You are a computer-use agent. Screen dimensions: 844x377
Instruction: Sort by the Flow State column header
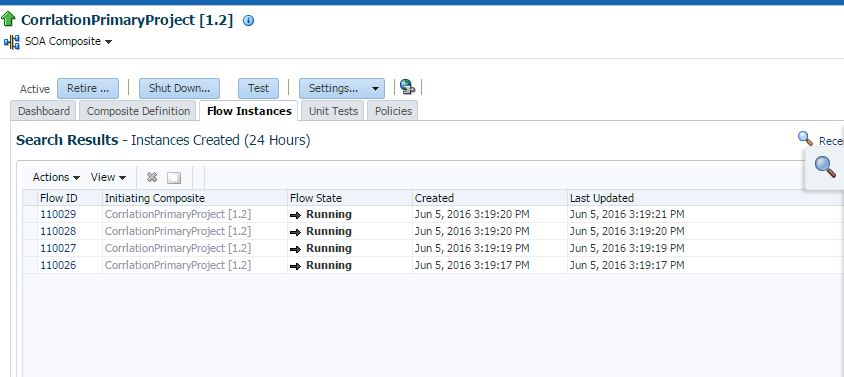(350, 198)
